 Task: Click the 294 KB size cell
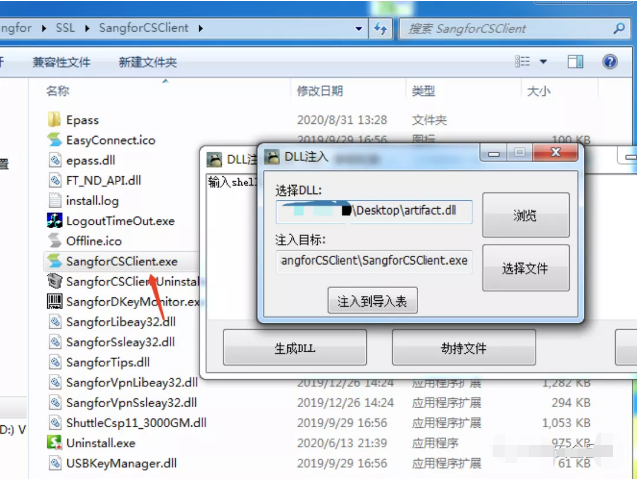point(571,402)
